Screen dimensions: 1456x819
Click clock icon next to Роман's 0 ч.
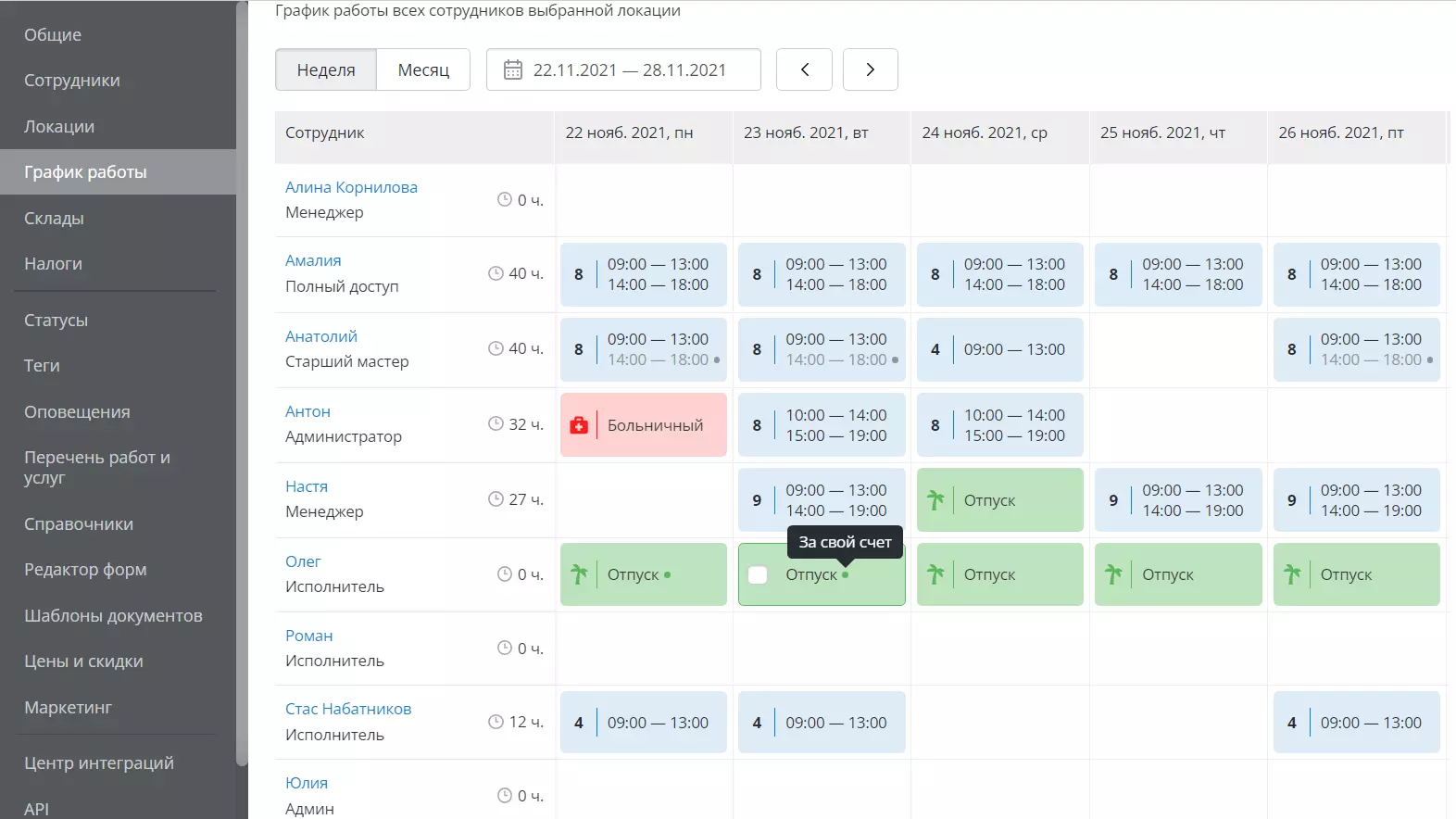click(505, 648)
